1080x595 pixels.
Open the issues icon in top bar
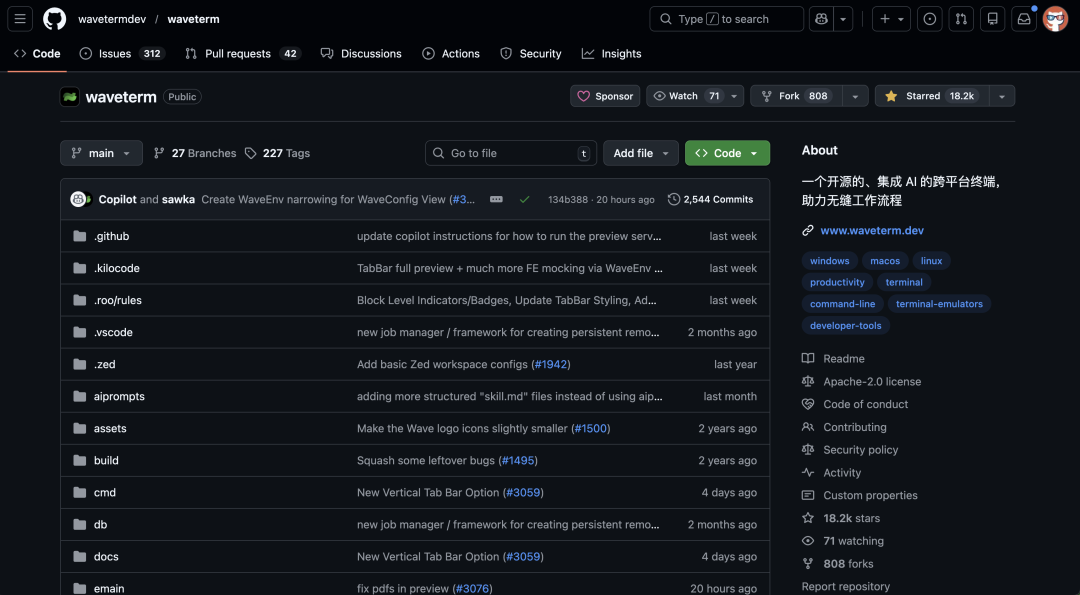click(929, 19)
